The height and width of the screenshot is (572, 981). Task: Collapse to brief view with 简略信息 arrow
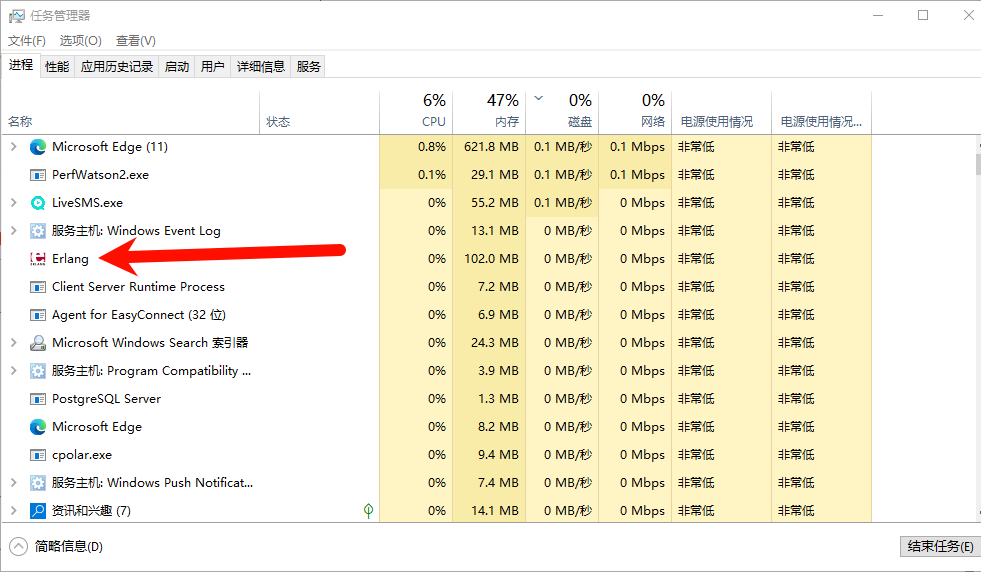point(19,546)
